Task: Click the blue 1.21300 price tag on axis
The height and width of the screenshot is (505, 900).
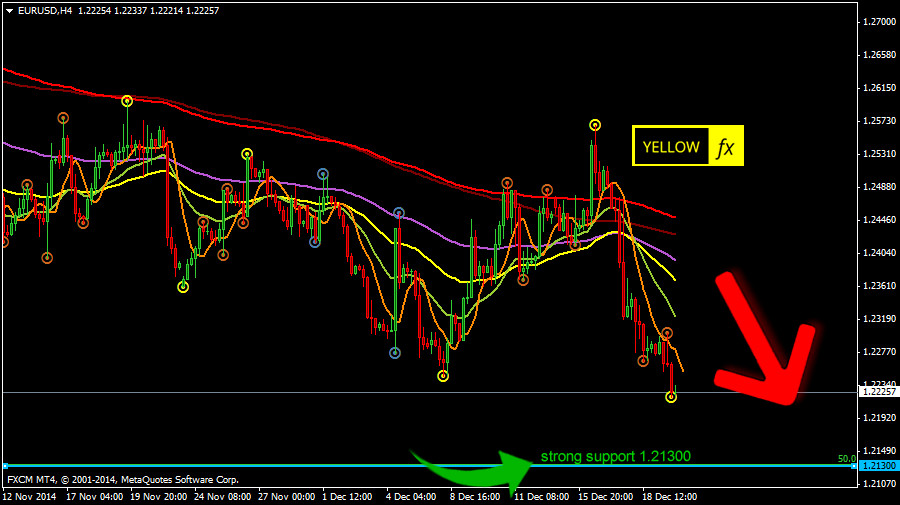Action: point(877,466)
